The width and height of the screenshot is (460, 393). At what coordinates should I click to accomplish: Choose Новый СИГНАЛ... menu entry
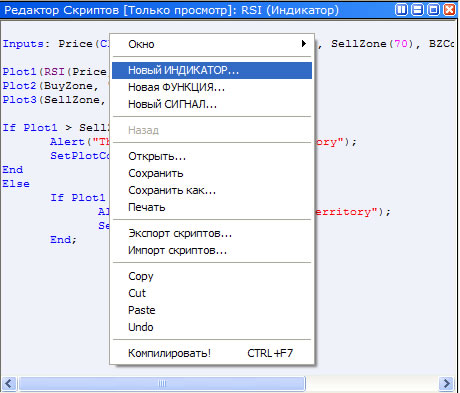coord(212,104)
